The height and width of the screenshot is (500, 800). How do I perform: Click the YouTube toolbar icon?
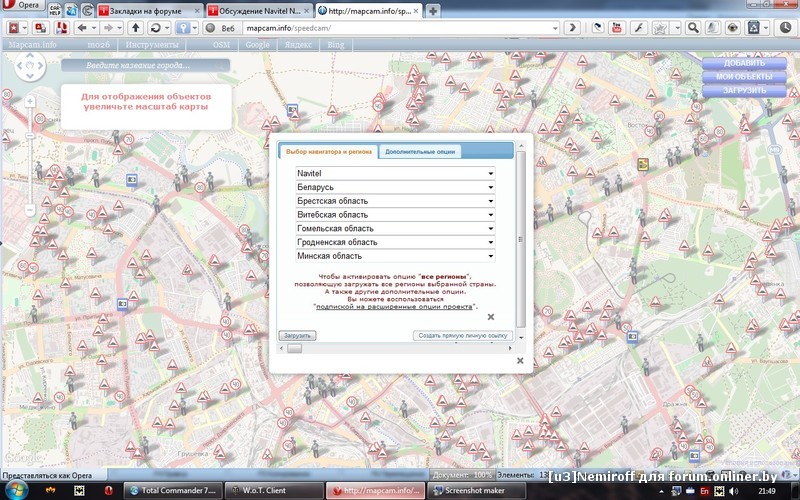pos(617,28)
